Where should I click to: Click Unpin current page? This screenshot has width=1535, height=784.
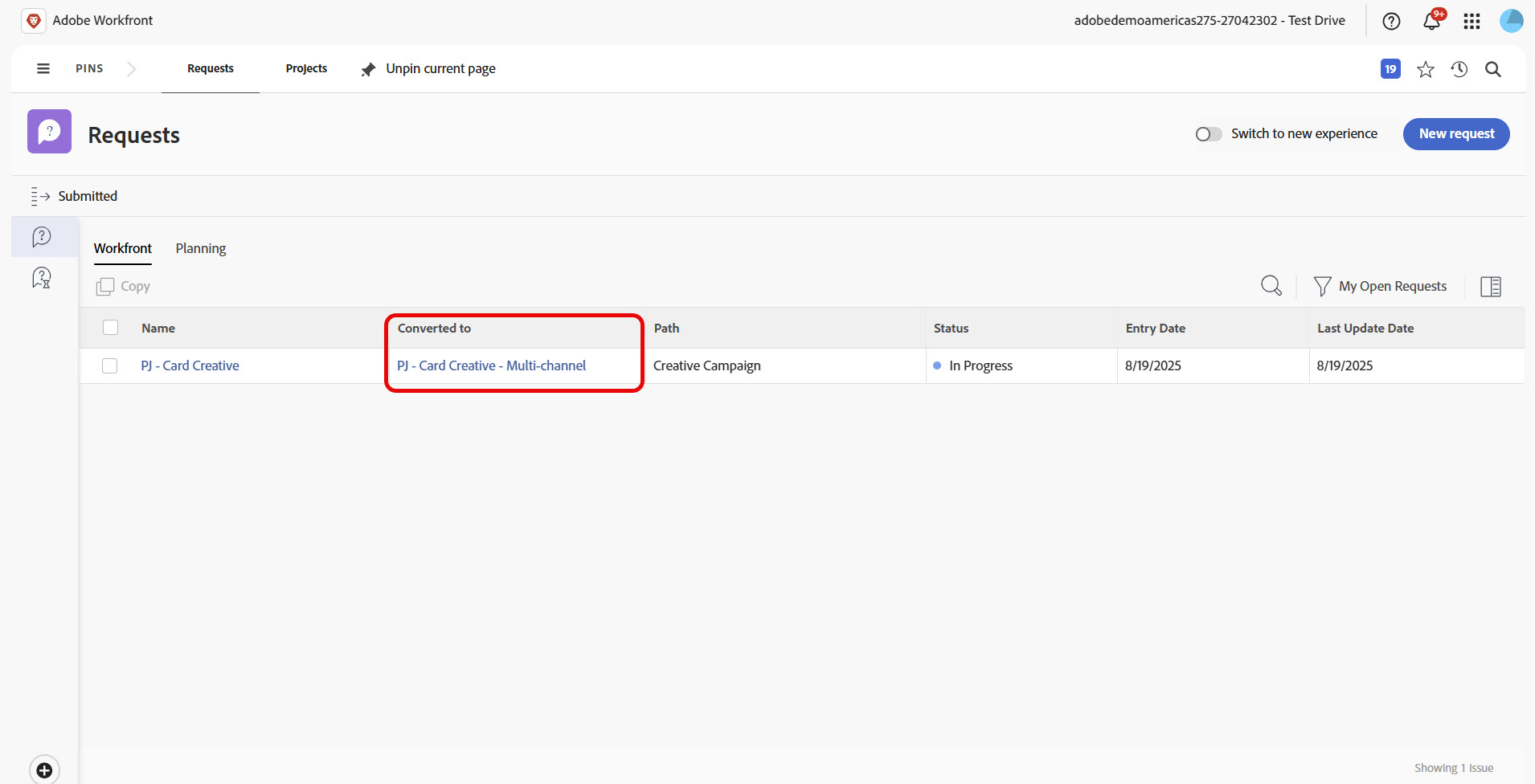[440, 69]
